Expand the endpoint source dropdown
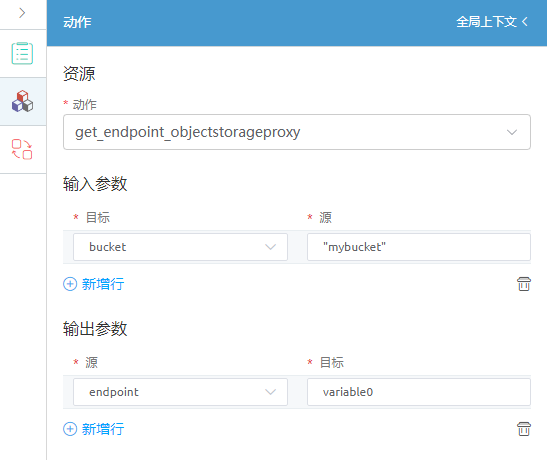This screenshot has height=460, width=547. point(180,392)
